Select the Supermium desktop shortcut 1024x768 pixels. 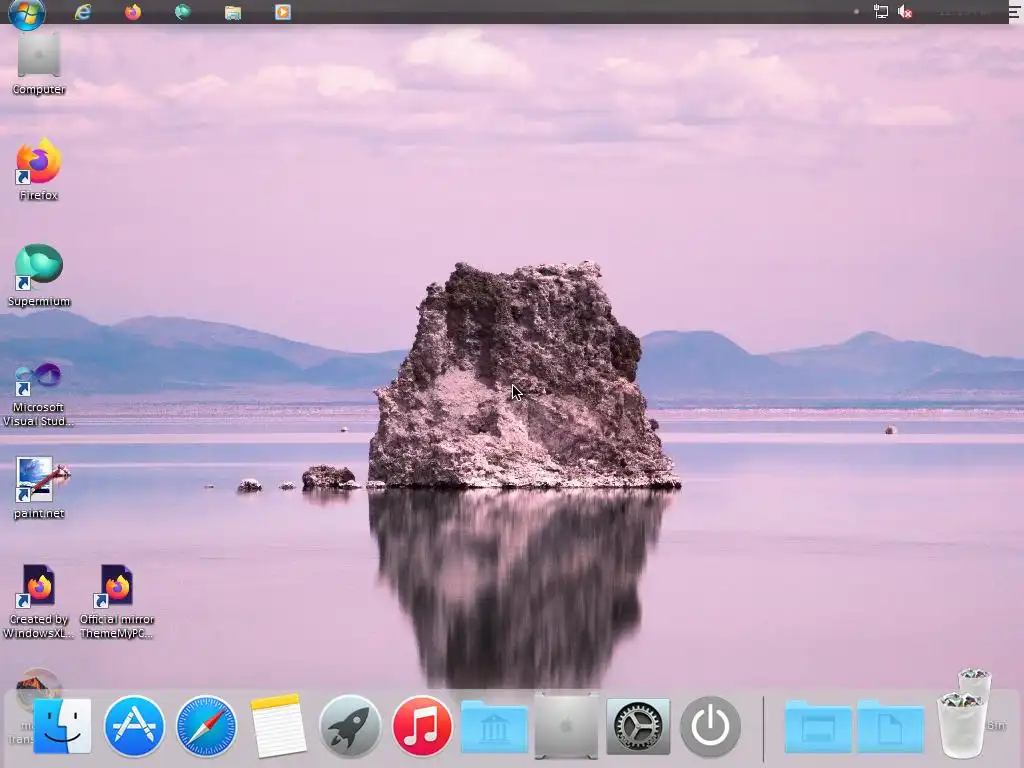[x=39, y=275]
